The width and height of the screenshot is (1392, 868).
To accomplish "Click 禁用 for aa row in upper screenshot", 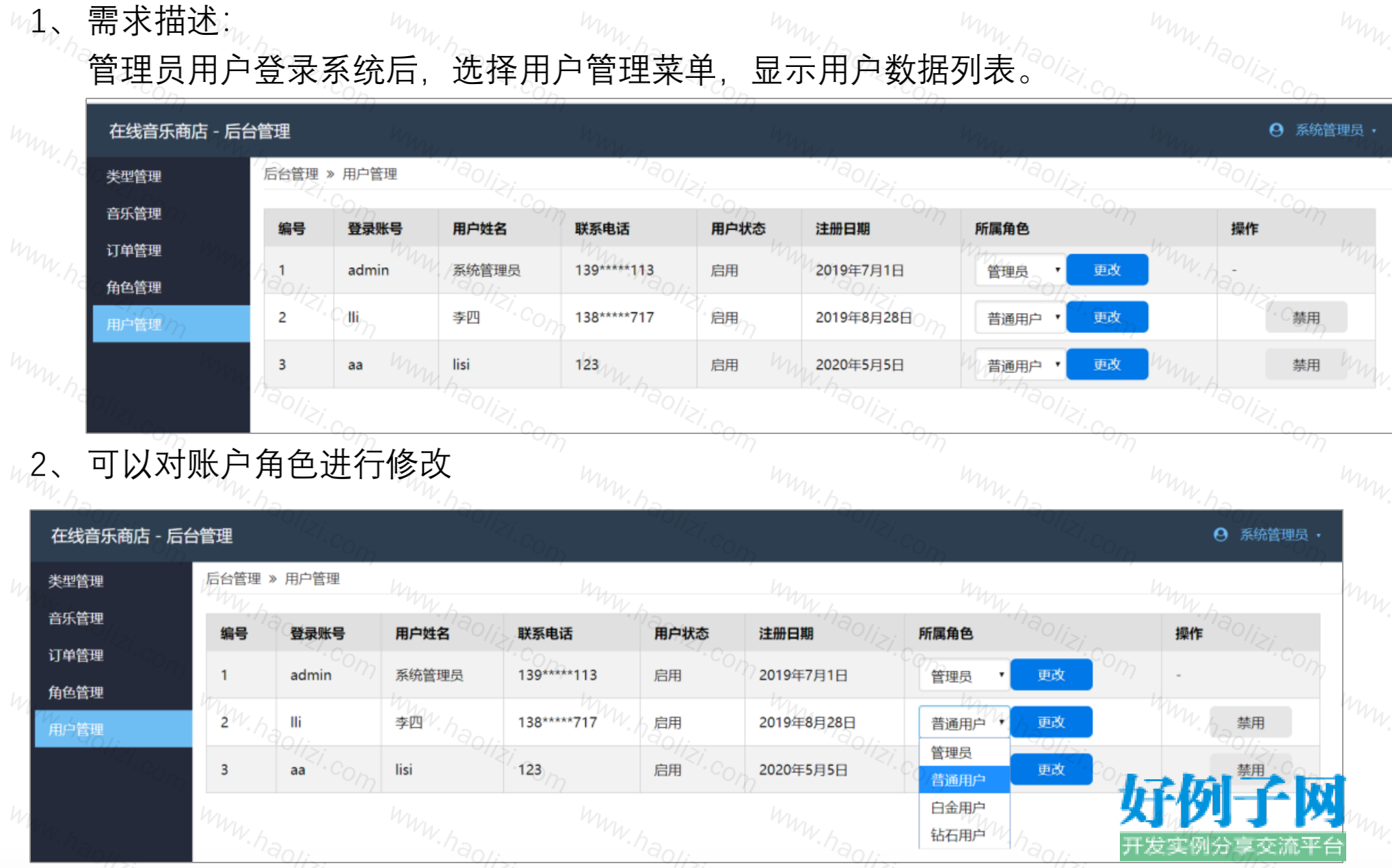I will [1306, 364].
